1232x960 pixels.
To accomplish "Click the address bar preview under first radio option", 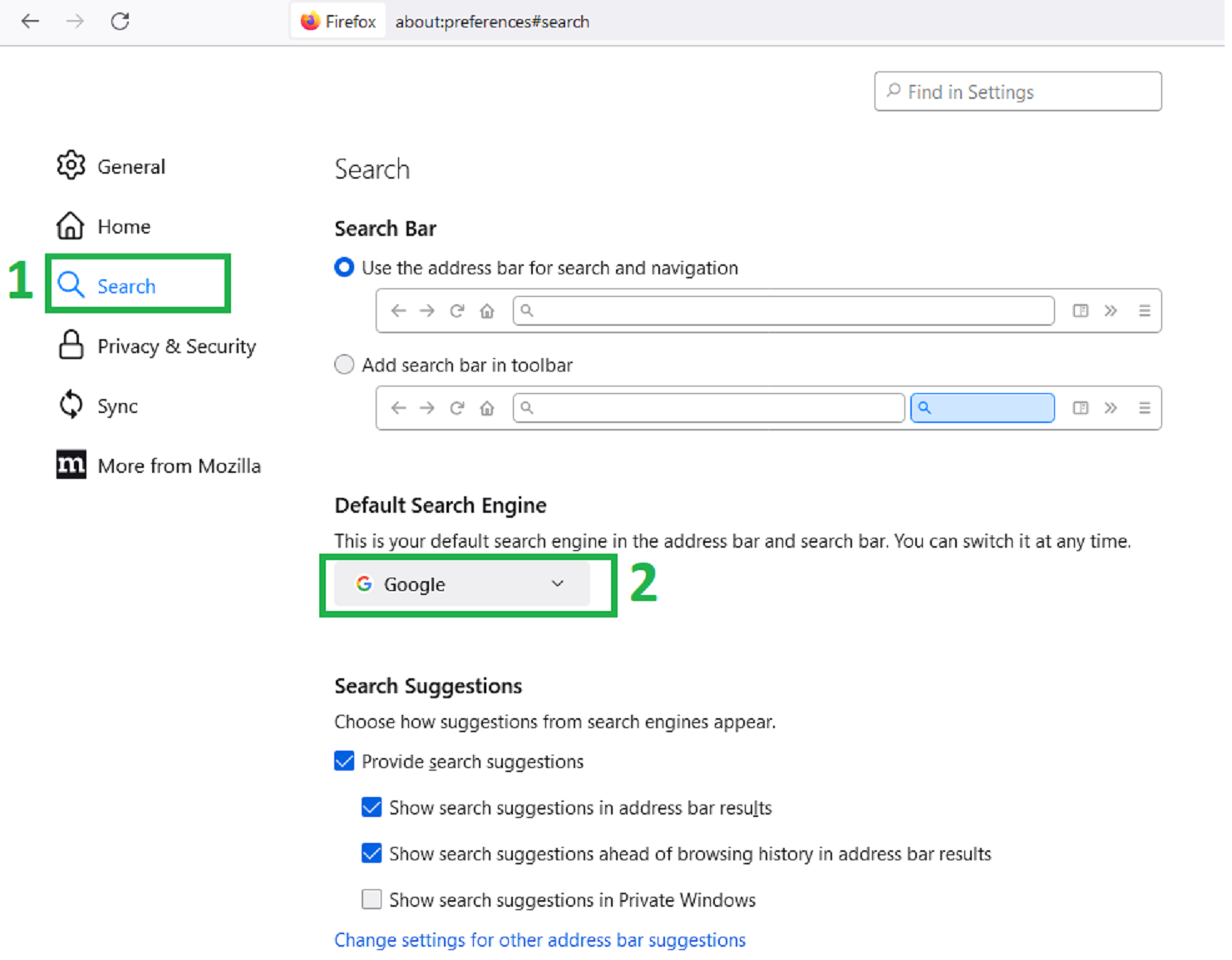I will [783, 310].
